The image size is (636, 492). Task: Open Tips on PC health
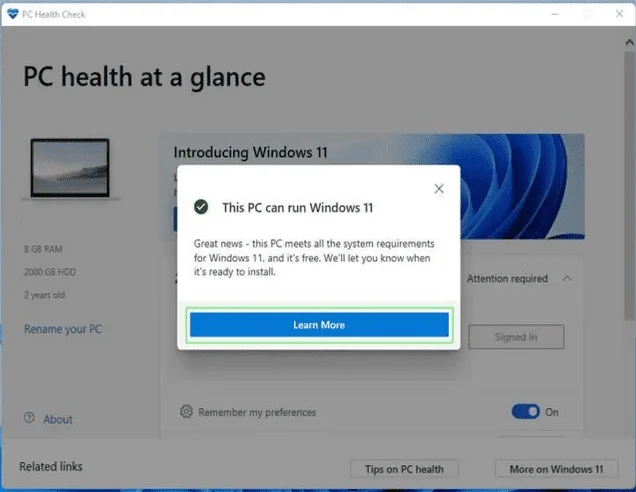click(x=404, y=469)
